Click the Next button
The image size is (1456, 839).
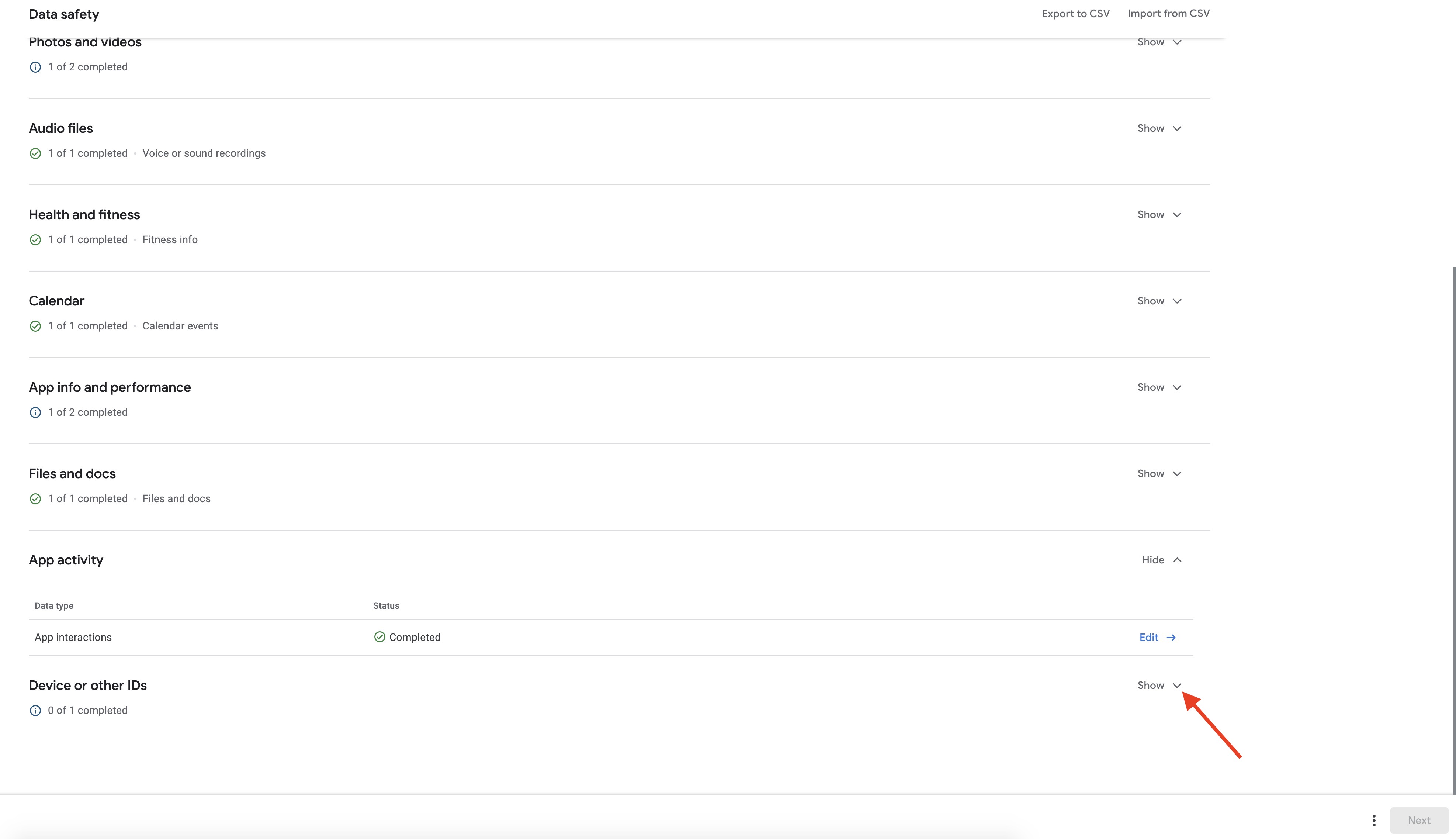click(x=1418, y=821)
